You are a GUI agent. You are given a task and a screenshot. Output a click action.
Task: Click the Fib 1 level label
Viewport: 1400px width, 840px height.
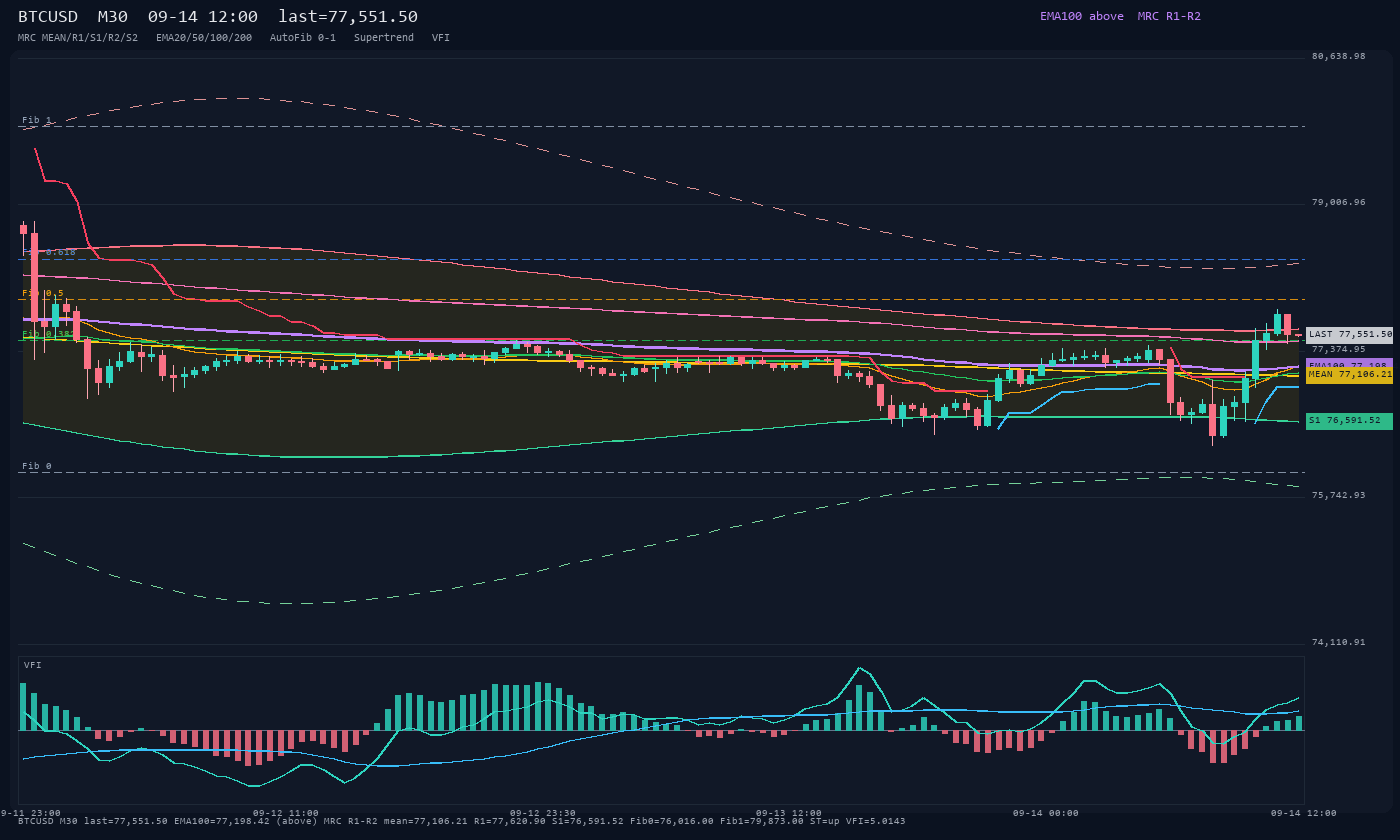[37, 120]
